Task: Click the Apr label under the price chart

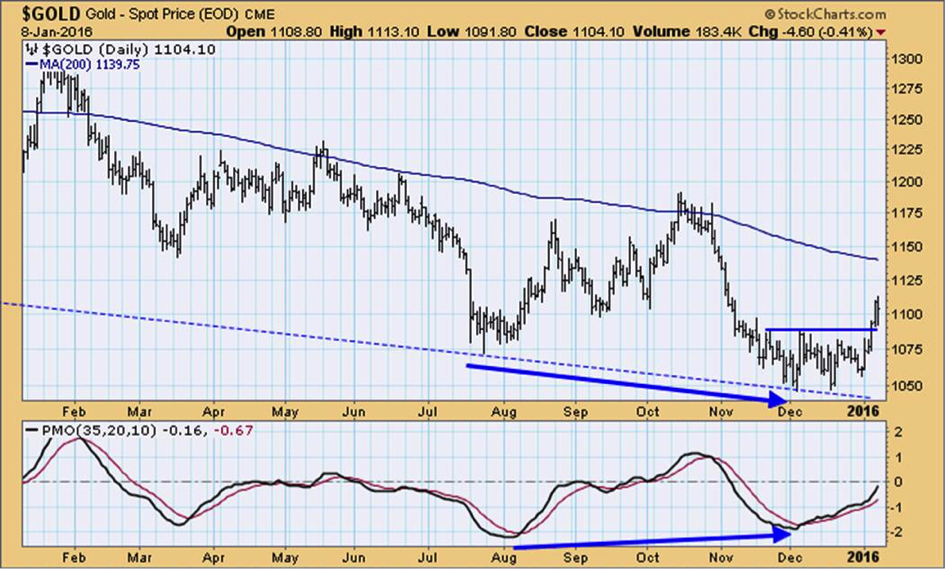Action: click(213, 412)
